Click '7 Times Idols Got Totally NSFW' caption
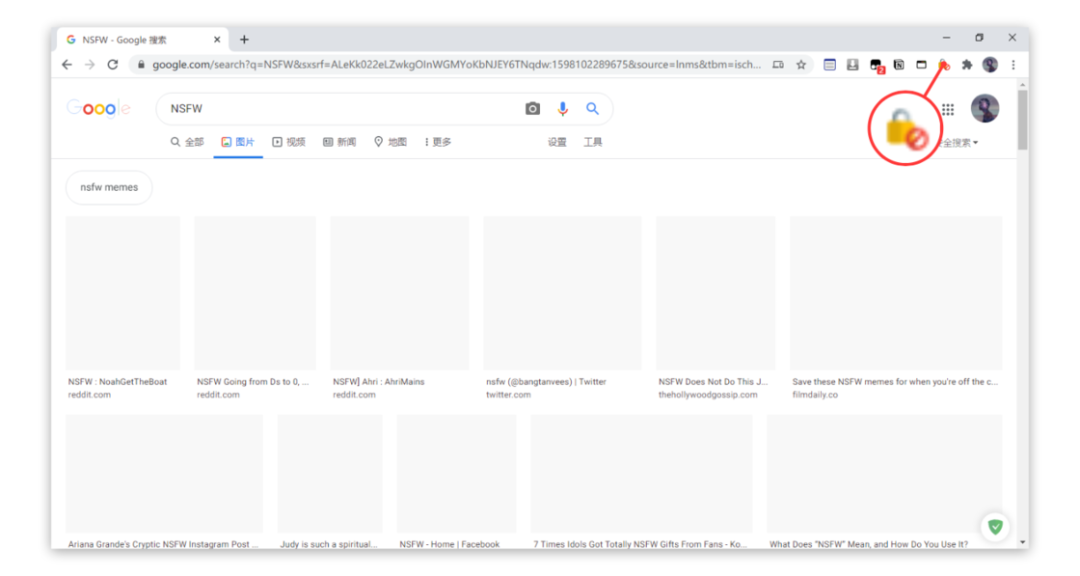The image size is (1080, 576). [640, 544]
